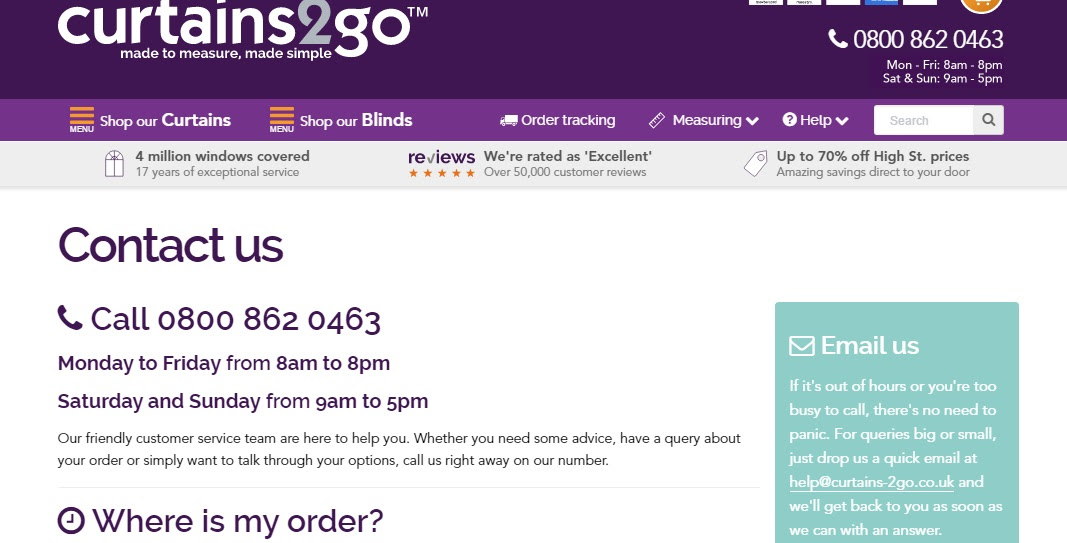This screenshot has height=543, width=1067.
Task: Click the price tag icon
Action: pos(755,164)
